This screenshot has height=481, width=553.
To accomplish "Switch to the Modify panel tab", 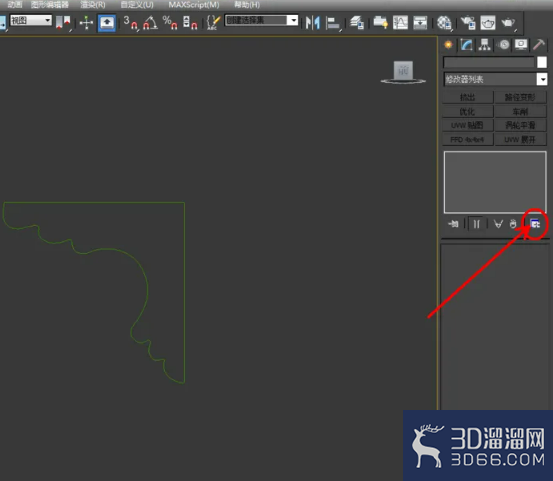I will 467,45.
